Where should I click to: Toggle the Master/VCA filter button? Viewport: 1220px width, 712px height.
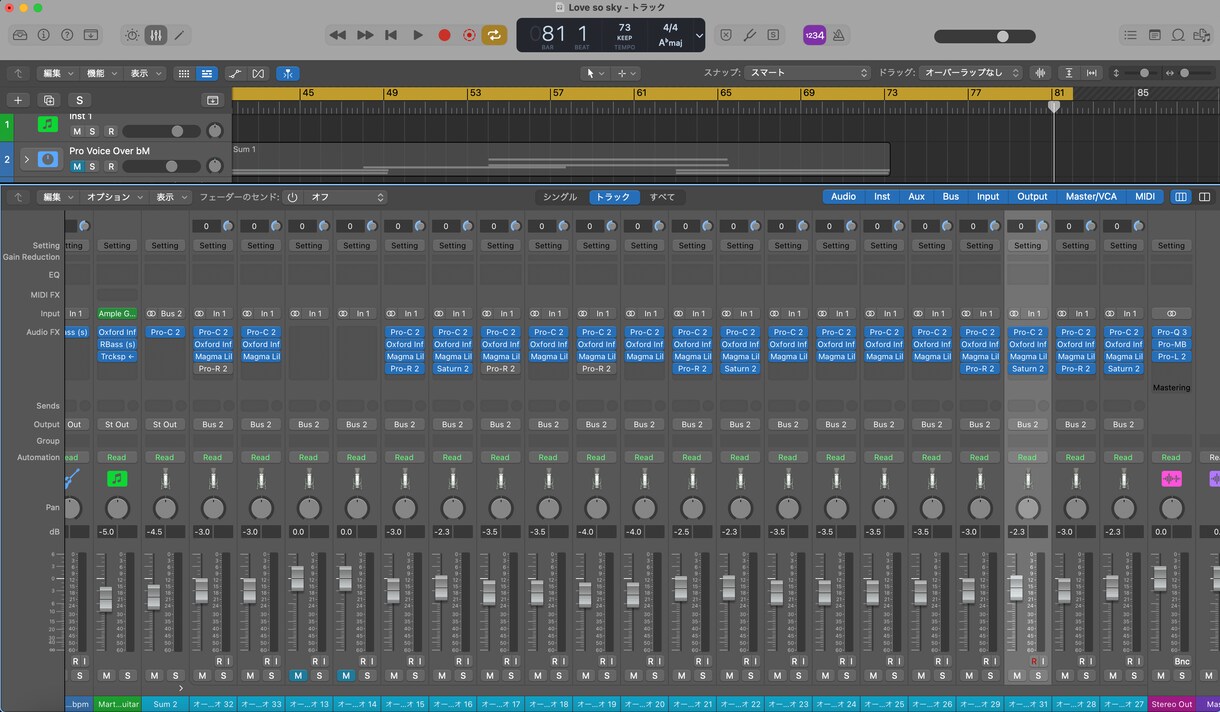(x=1091, y=197)
